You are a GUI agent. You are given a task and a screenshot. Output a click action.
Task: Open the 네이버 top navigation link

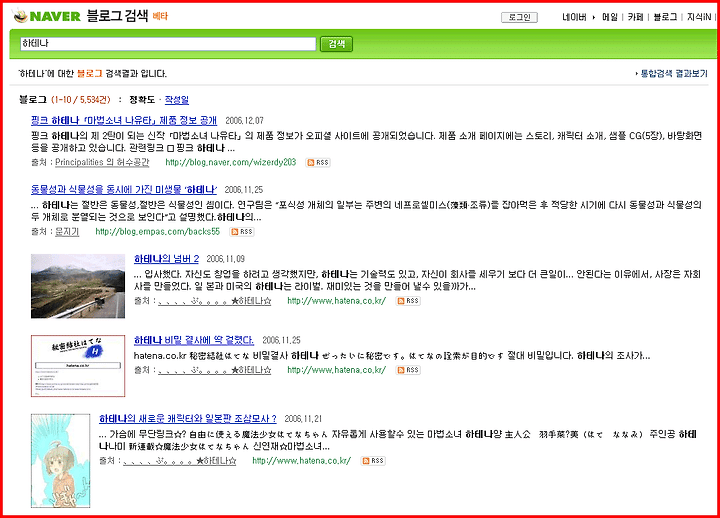[x=574, y=17]
